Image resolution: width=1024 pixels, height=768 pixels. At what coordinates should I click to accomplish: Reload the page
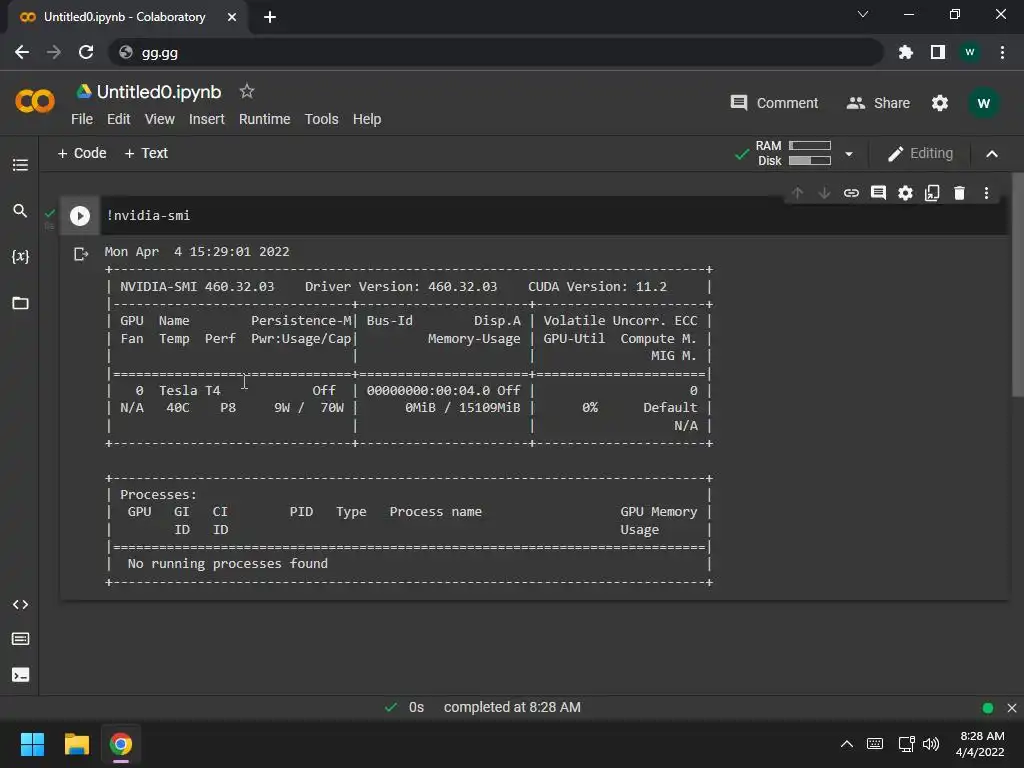pos(86,52)
